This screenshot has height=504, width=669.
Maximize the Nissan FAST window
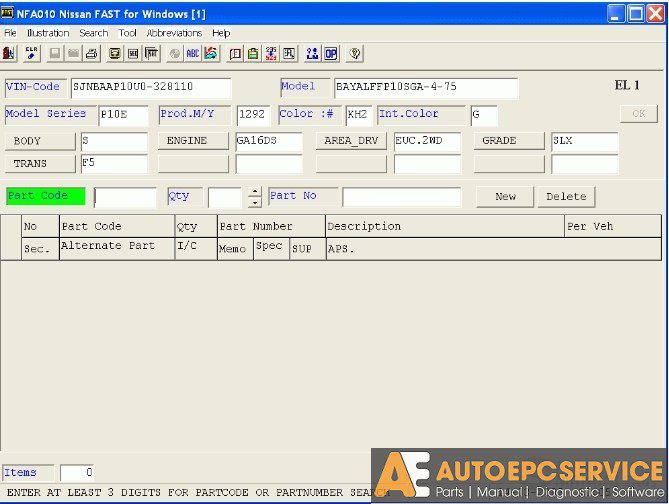635,14
